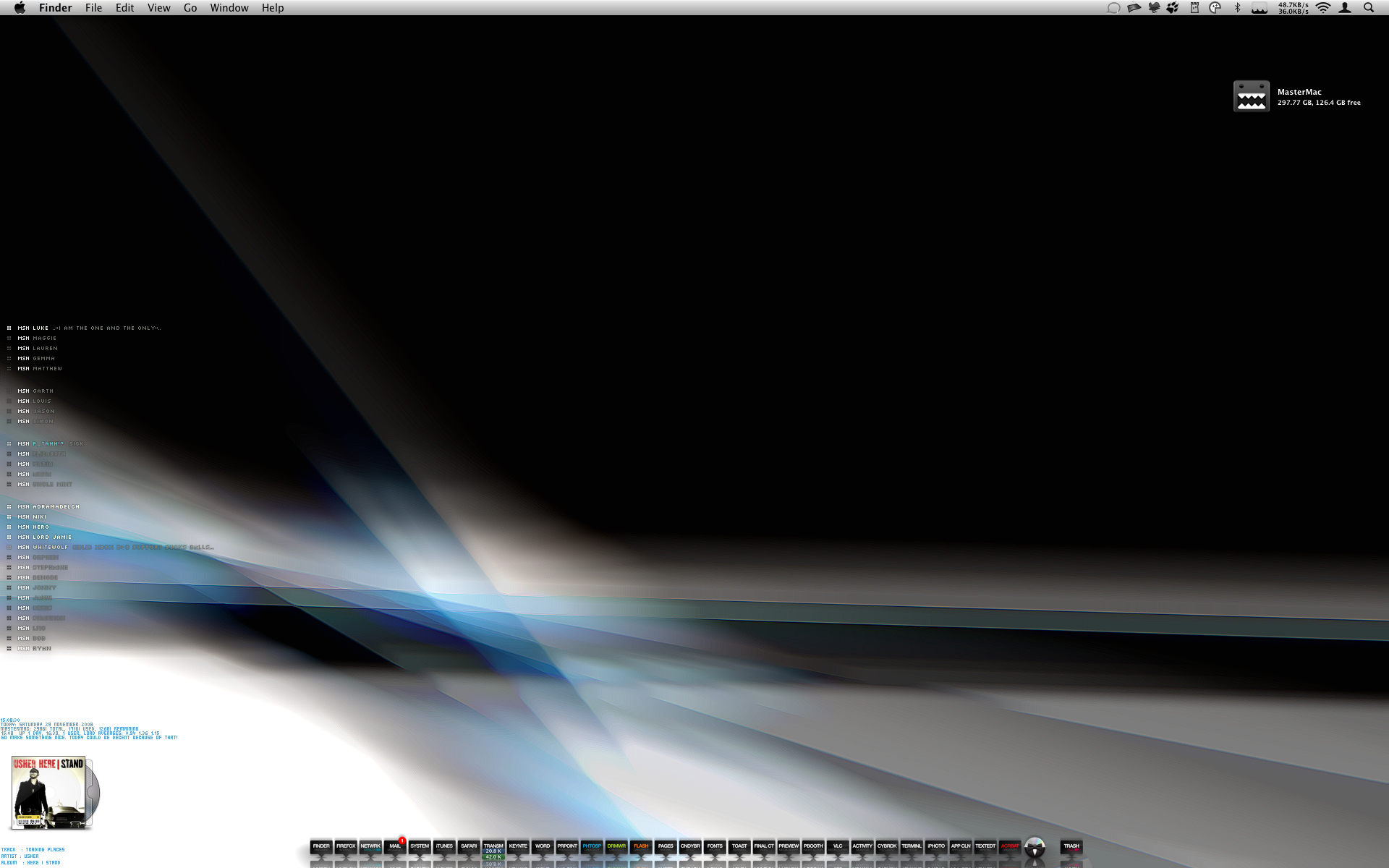Launch Photoshop dock icon labeled PHTOSP
The width and height of the screenshot is (1389, 868).
pyautogui.click(x=592, y=846)
